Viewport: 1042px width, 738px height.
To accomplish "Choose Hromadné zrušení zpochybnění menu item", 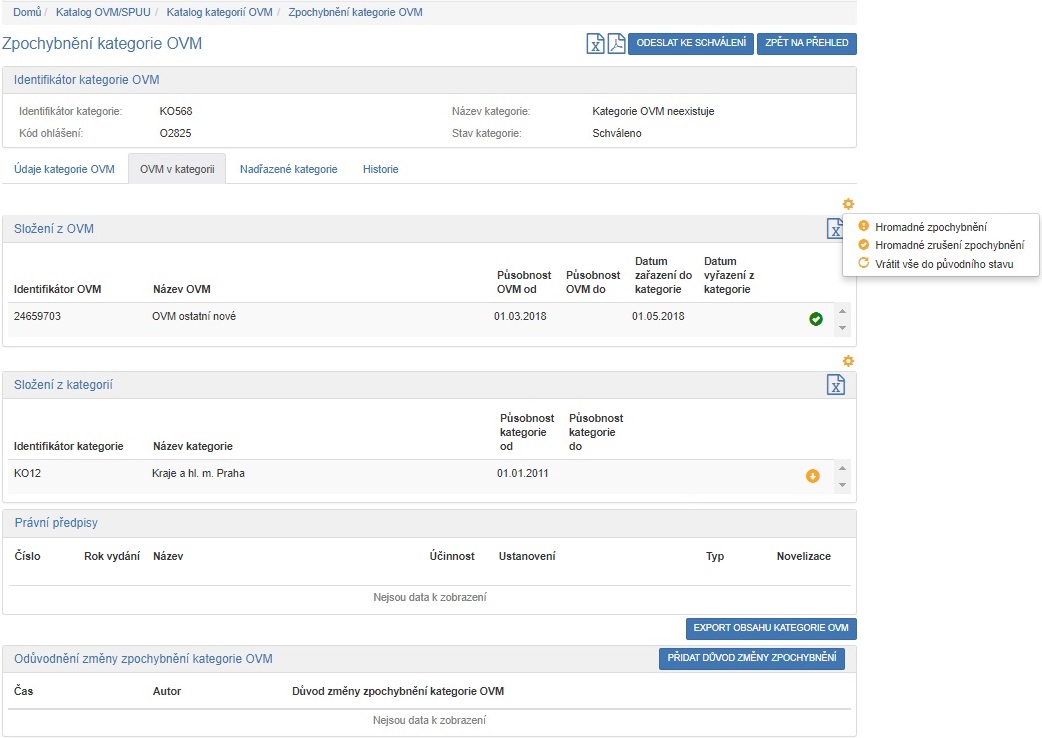I will [x=948, y=245].
